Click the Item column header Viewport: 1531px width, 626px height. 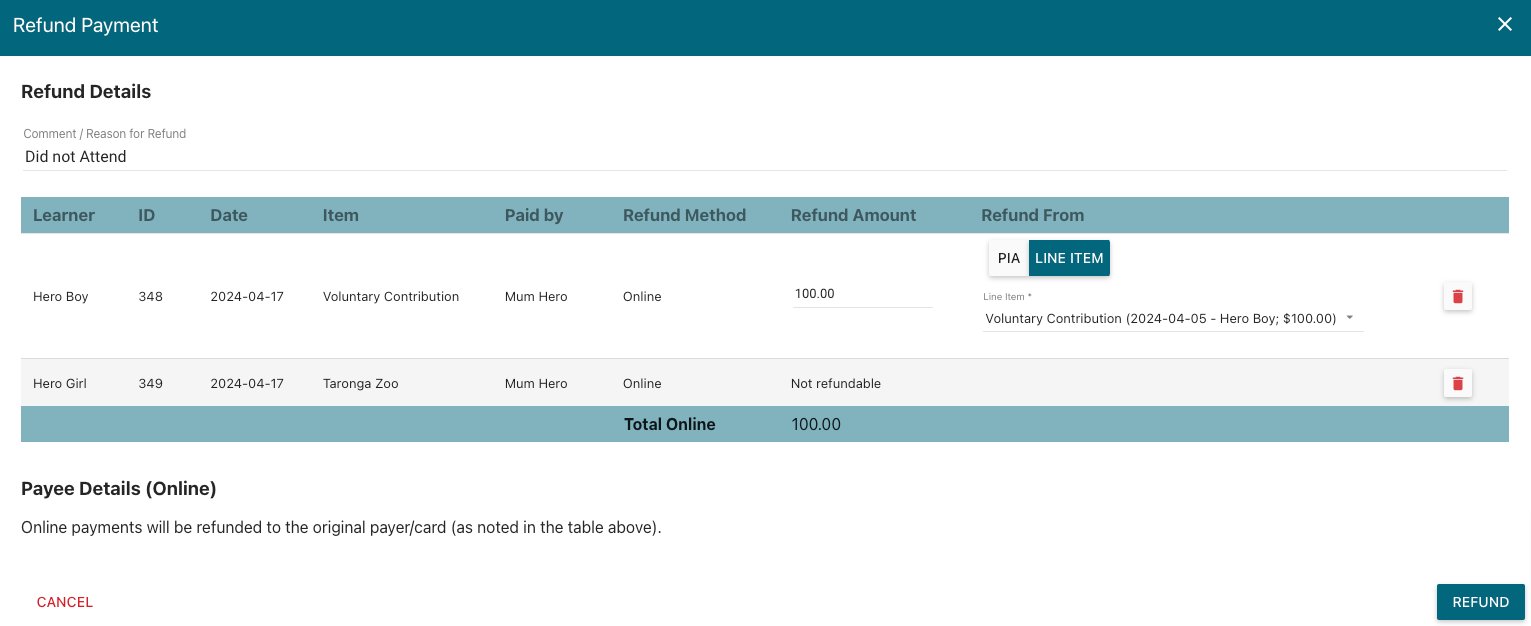click(340, 215)
